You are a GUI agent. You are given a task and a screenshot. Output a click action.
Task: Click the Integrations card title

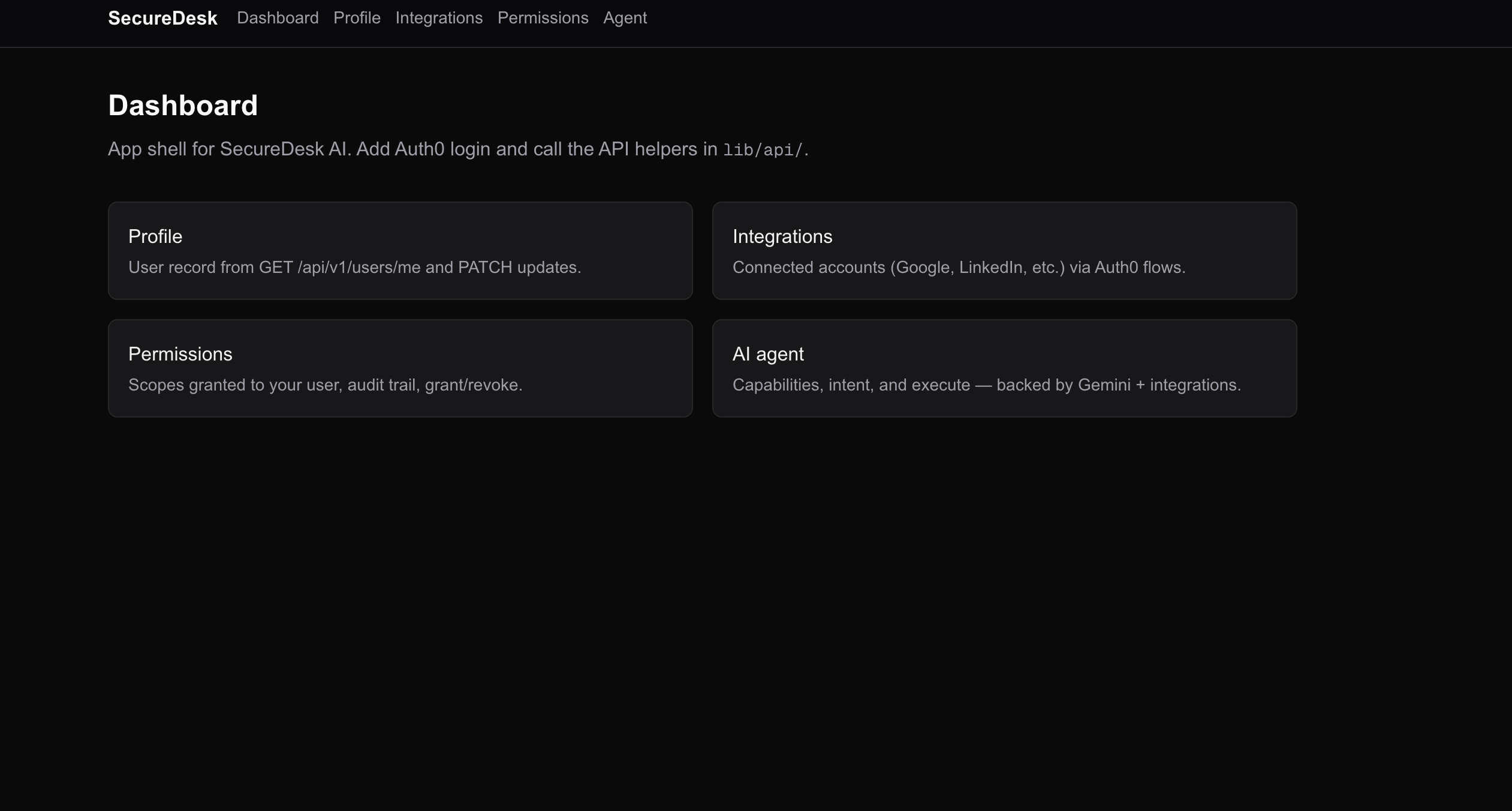coord(782,236)
